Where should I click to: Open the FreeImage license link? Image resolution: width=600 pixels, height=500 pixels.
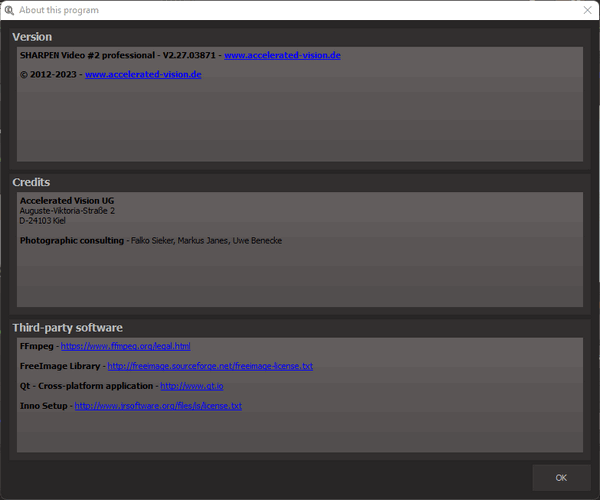(209, 366)
